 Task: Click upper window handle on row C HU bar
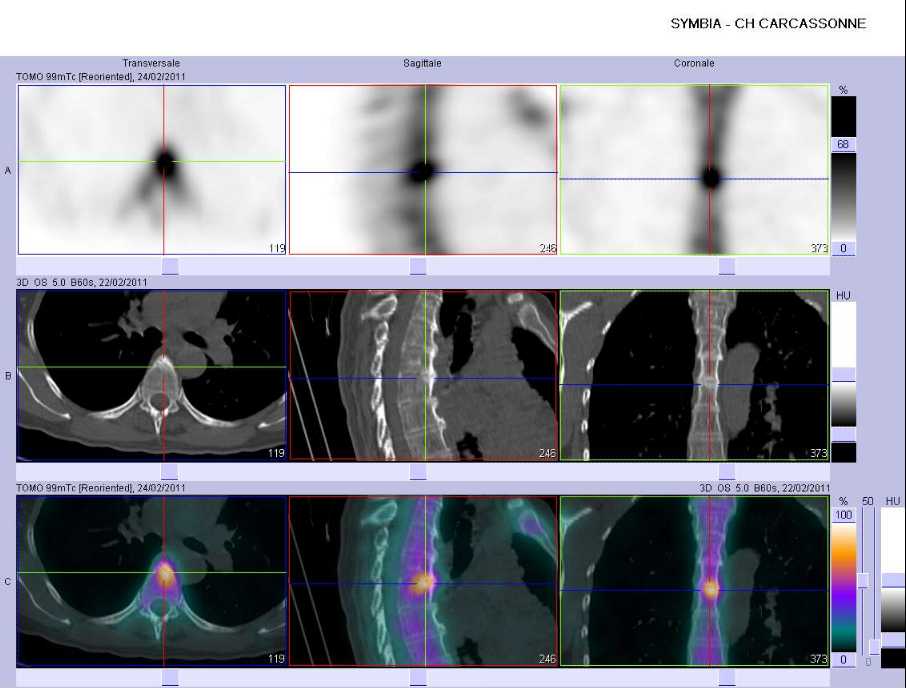(893, 581)
